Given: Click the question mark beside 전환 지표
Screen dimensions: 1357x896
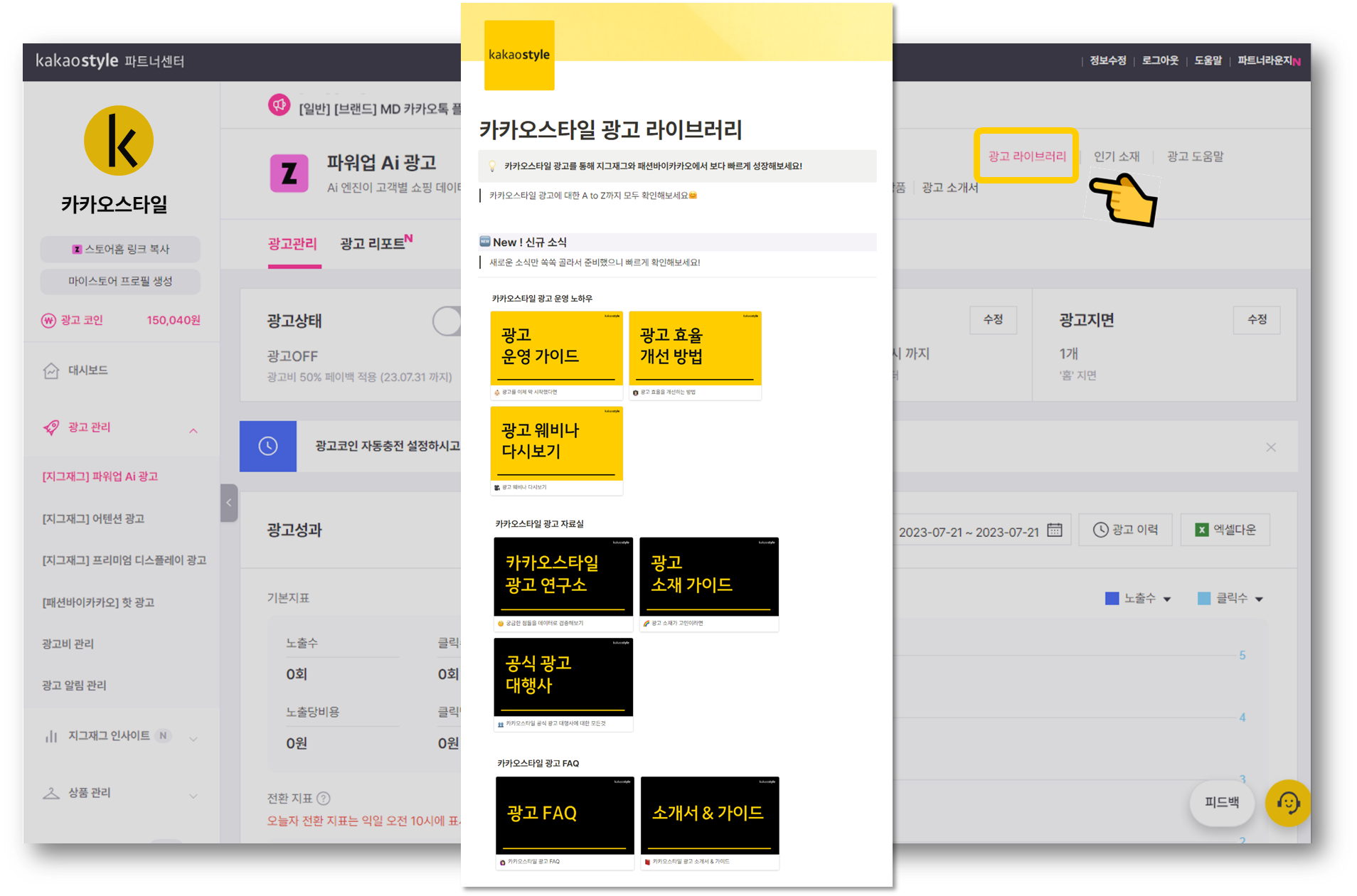Looking at the screenshot, I should 324,799.
